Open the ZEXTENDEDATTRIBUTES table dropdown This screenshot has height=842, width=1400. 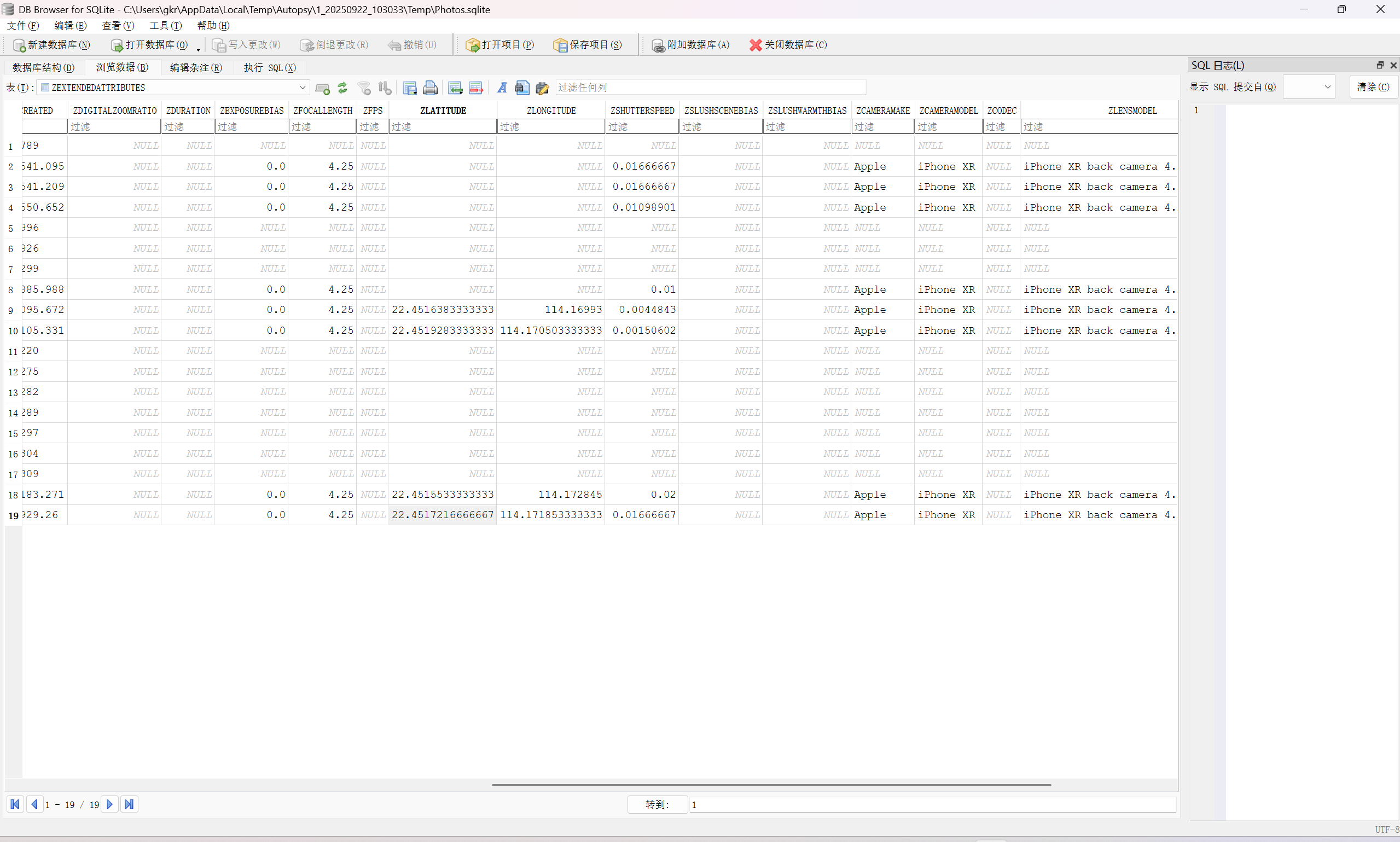click(302, 88)
